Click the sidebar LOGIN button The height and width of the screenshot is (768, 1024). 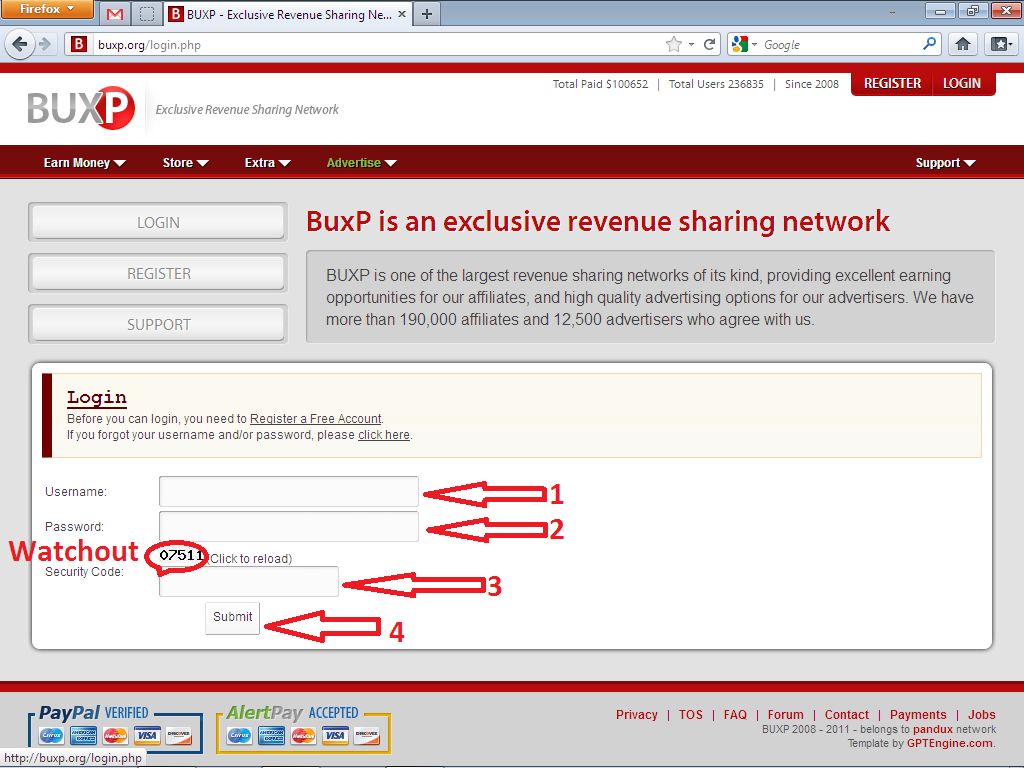pos(158,222)
